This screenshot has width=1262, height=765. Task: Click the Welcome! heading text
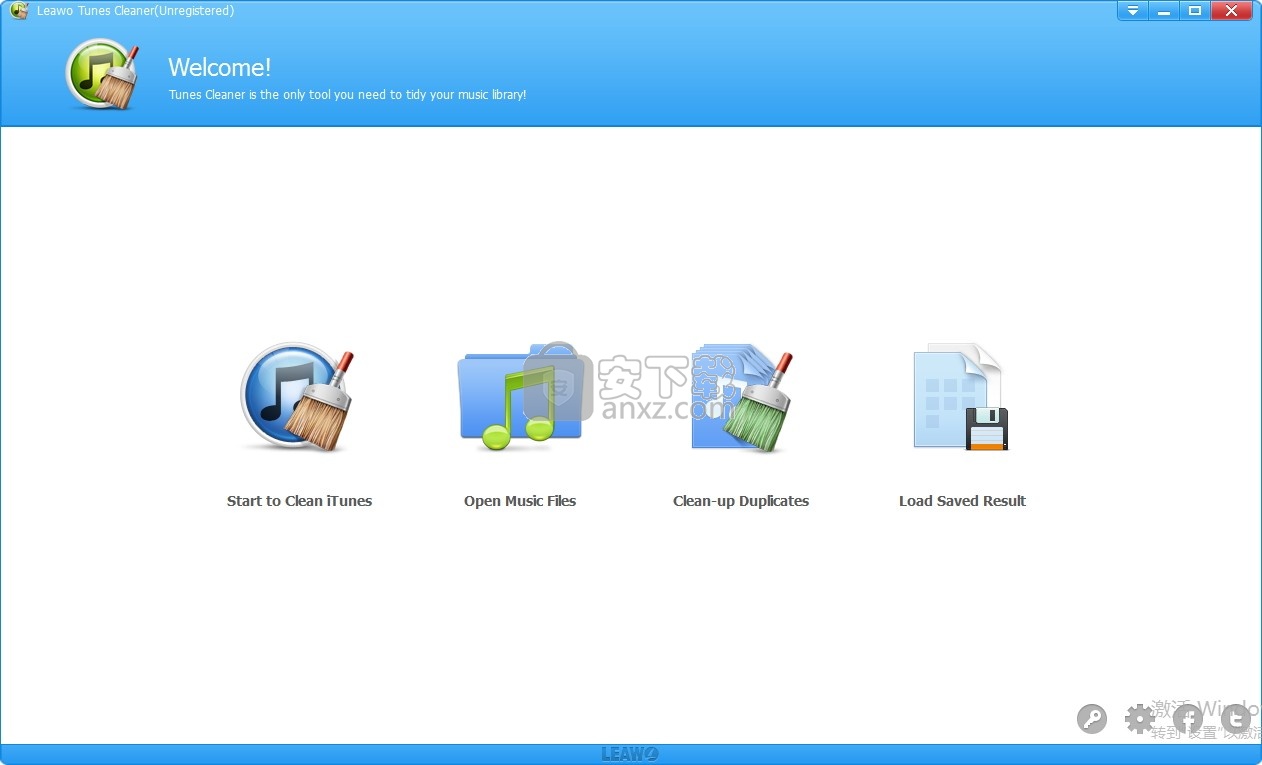219,67
